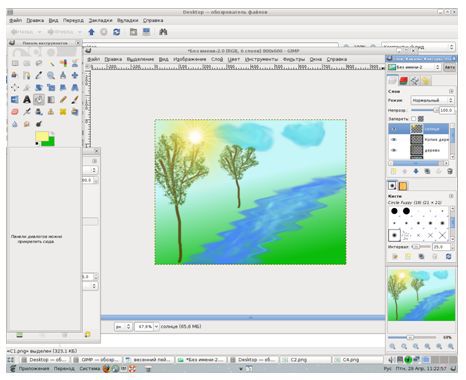The height and width of the screenshot is (380, 466).
Task: Open the Режим Нормальный mode dropdown
Action: [x=432, y=100]
